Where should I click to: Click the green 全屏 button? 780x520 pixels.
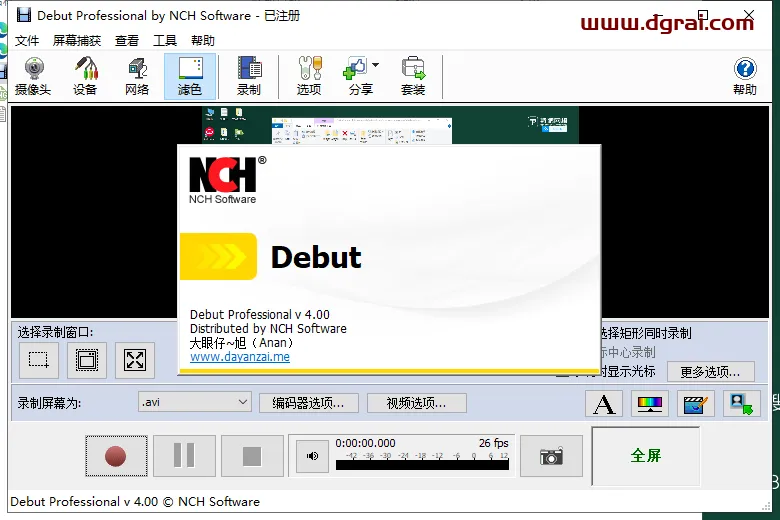(x=646, y=455)
